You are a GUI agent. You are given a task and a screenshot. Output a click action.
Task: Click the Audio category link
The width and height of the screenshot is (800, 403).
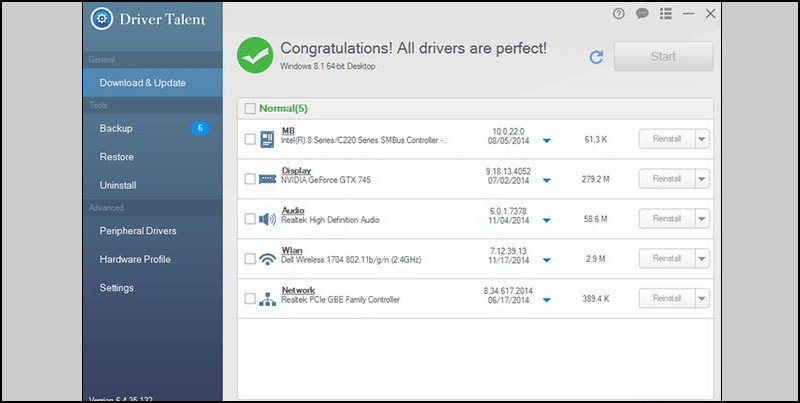pos(293,211)
